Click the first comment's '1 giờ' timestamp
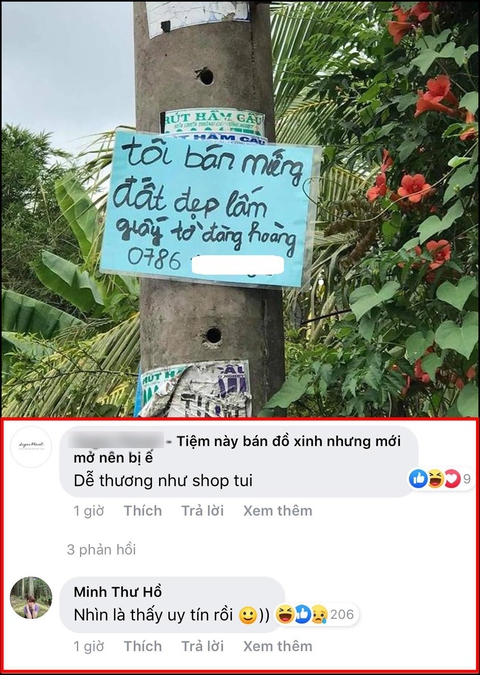Screen dimensions: 480x675 click(x=89, y=511)
